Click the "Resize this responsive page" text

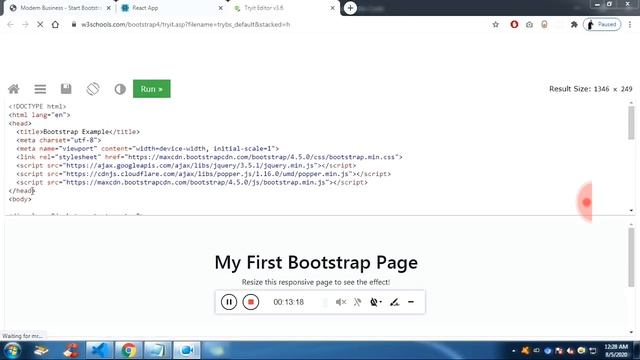316,282
